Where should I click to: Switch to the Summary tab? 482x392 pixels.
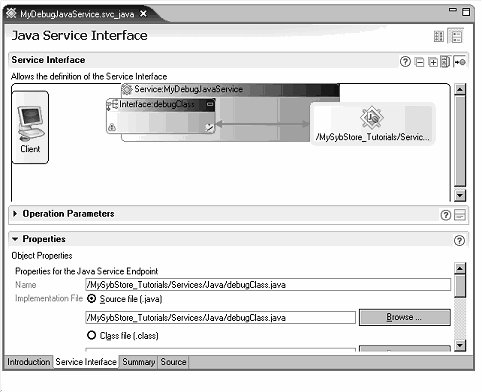tap(139, 362)
